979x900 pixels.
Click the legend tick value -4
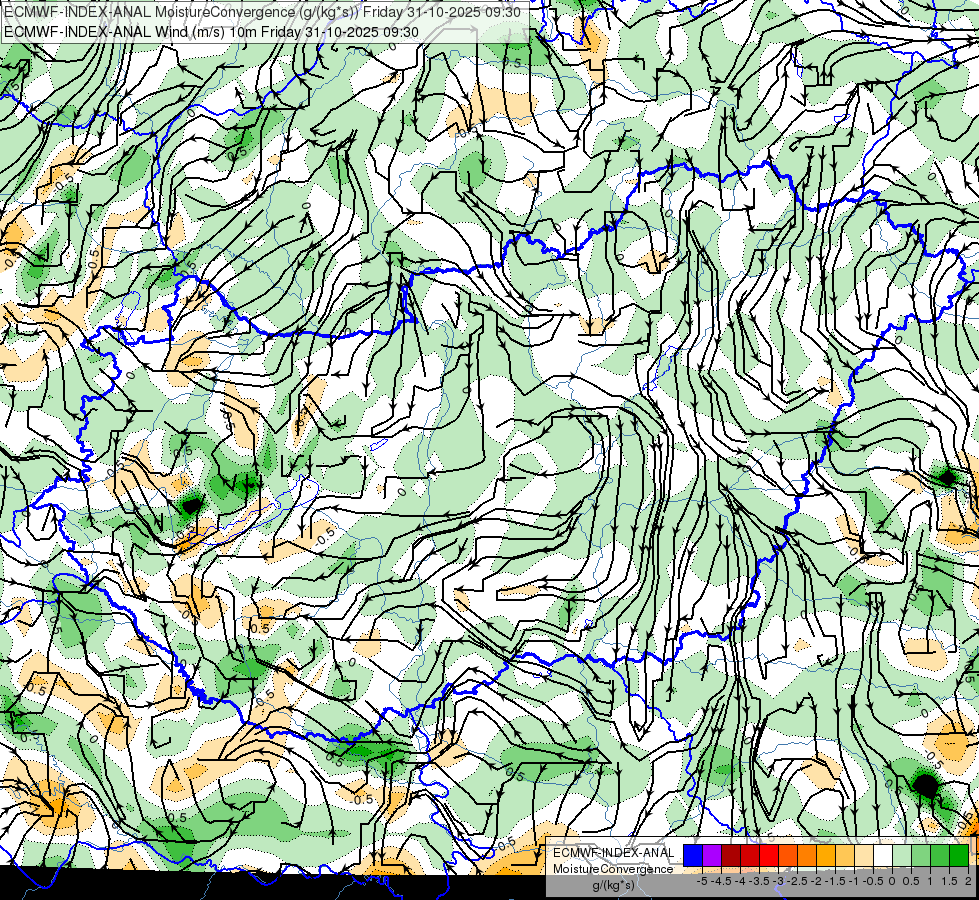(740, 881)
